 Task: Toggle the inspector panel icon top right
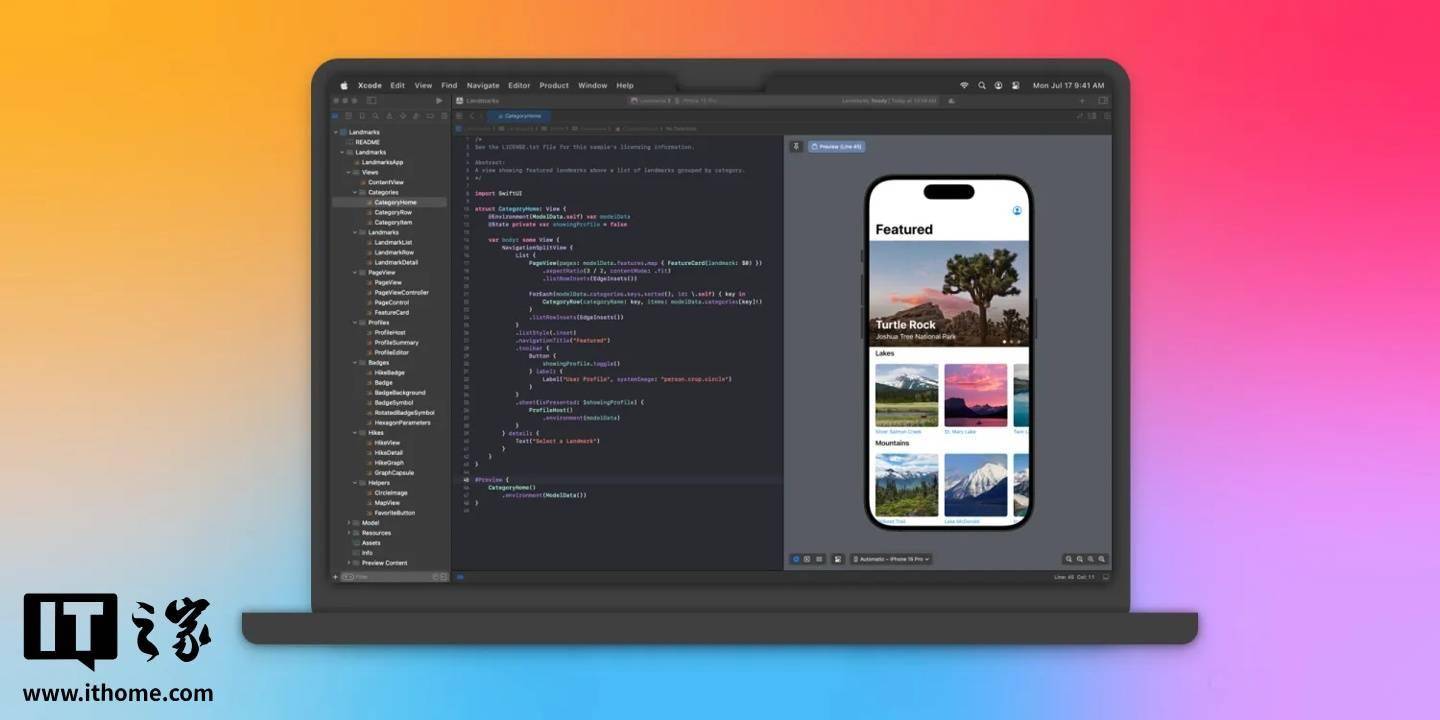1103,101
